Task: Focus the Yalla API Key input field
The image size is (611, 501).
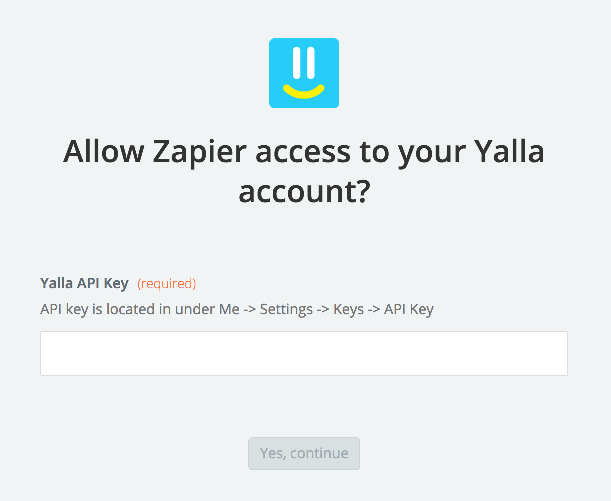Action: point(304,353)
